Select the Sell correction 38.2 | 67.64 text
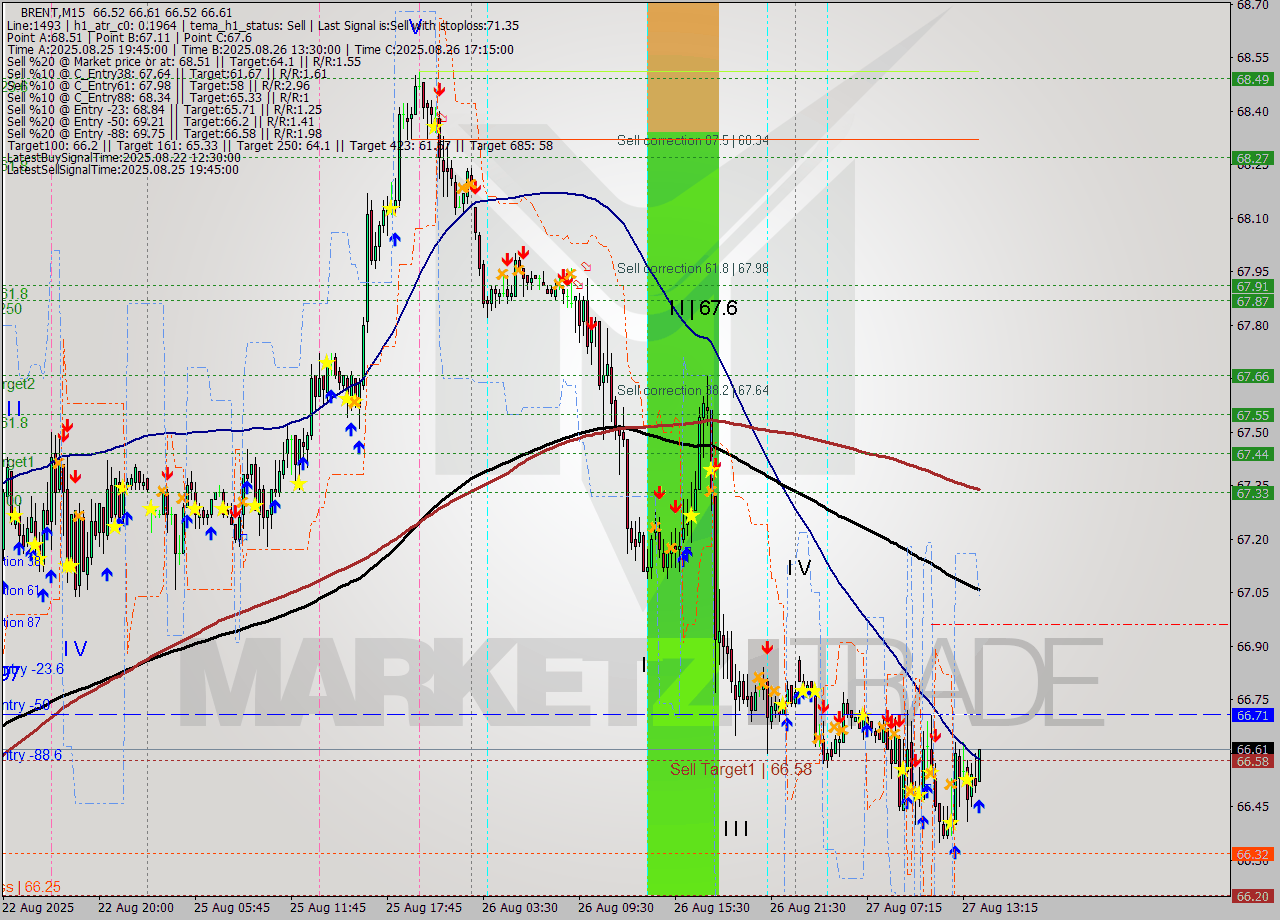 pos(690,390)
